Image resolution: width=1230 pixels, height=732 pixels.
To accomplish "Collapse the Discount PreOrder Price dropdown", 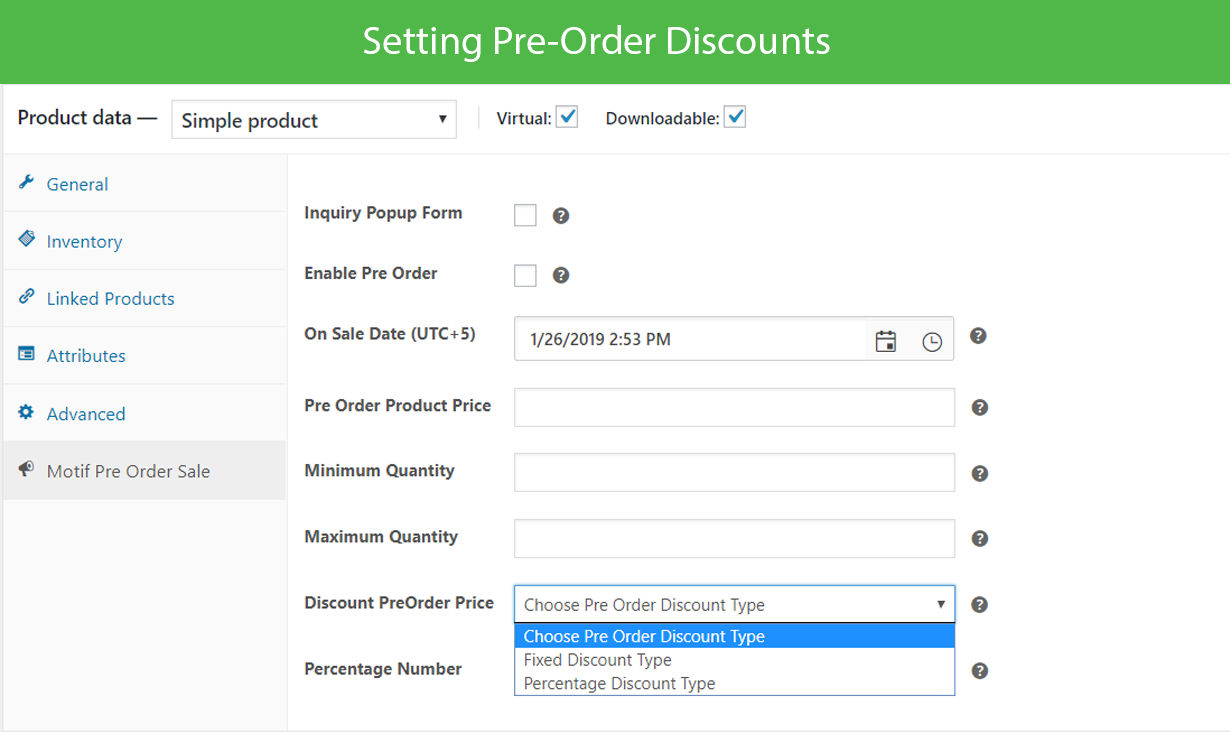I will [x=734, y=604].
